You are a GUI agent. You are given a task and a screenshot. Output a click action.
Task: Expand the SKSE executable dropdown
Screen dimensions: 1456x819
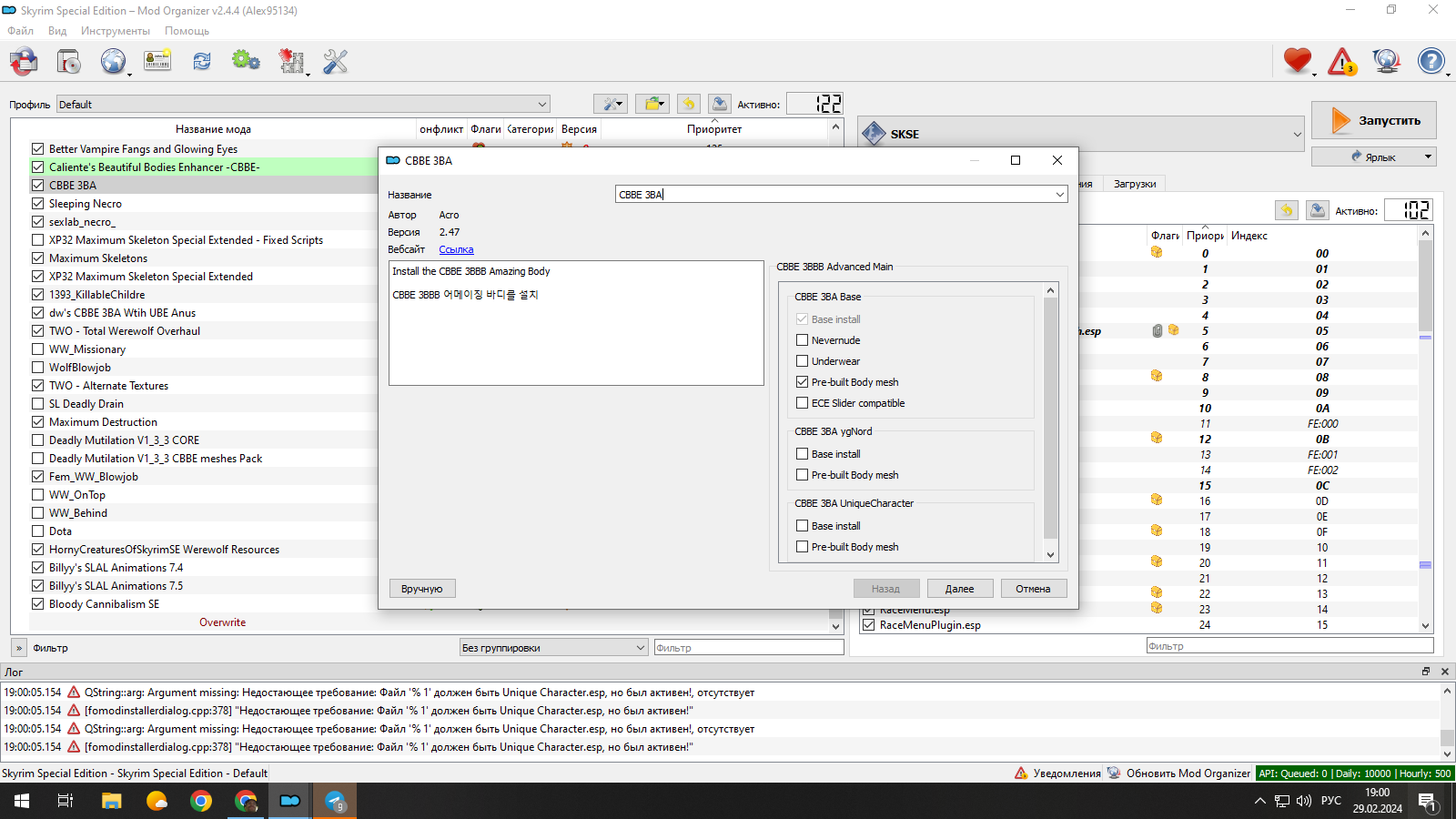[x=1297, y=134]
